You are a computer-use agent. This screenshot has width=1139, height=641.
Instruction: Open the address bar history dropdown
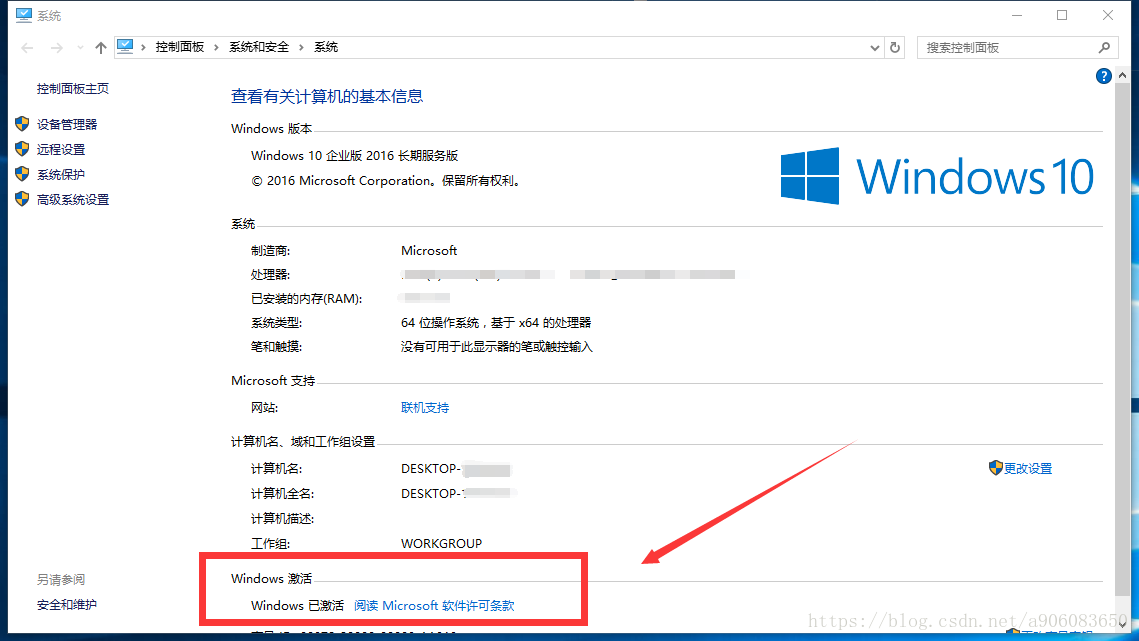875,48
